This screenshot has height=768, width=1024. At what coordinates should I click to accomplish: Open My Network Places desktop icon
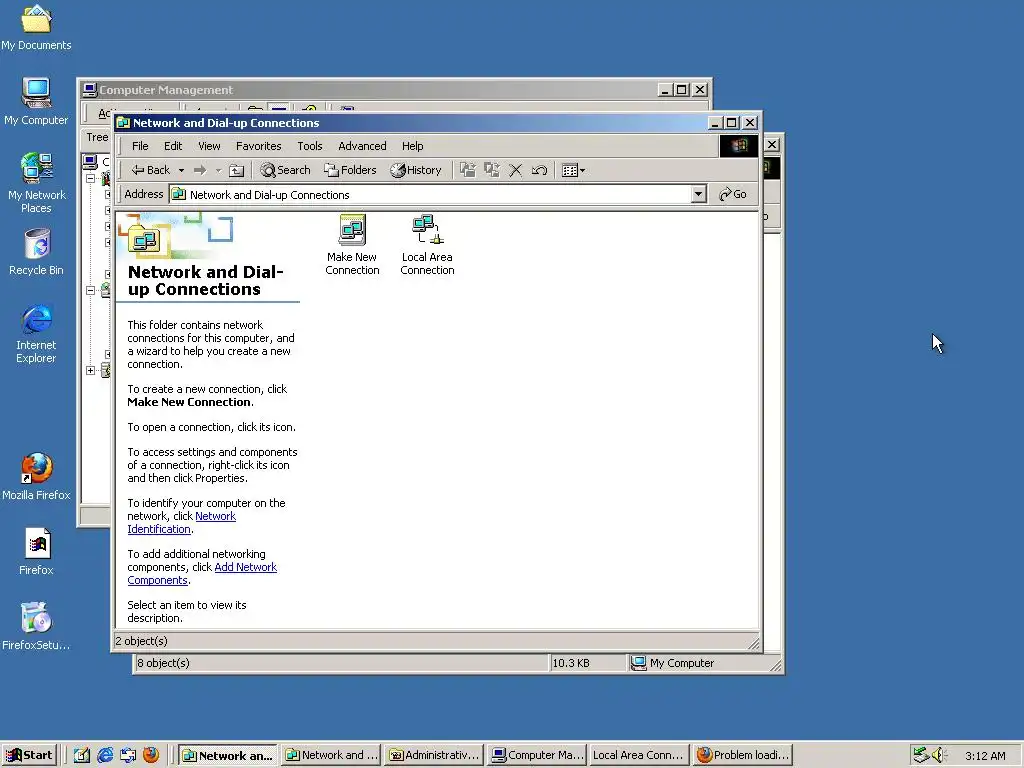point(36,183)
